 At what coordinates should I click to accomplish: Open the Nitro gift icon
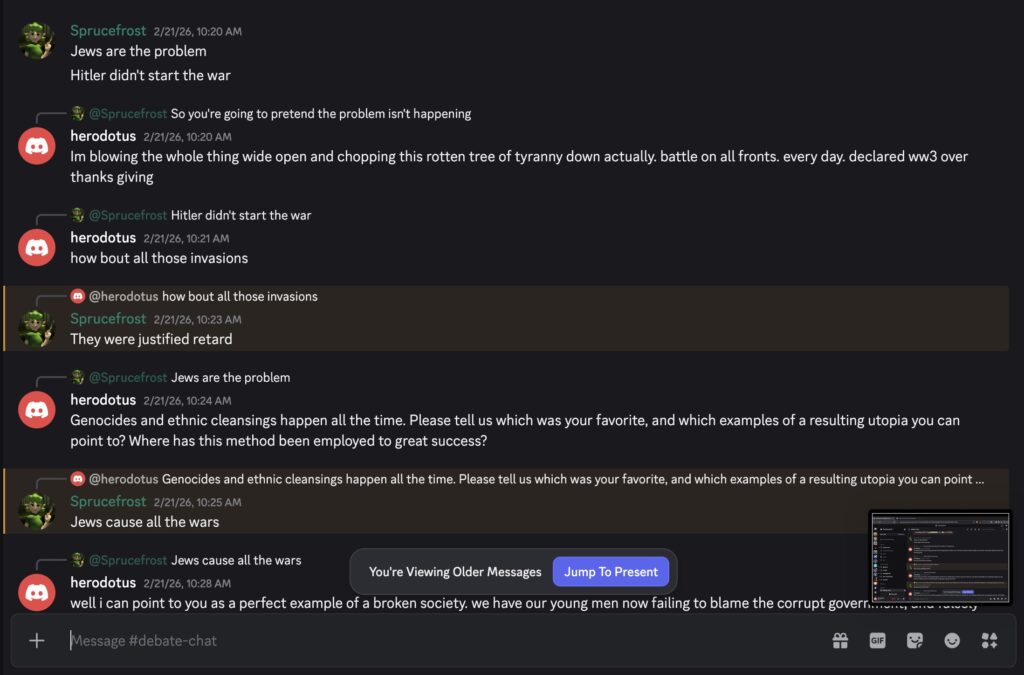(x=840, y=641)
